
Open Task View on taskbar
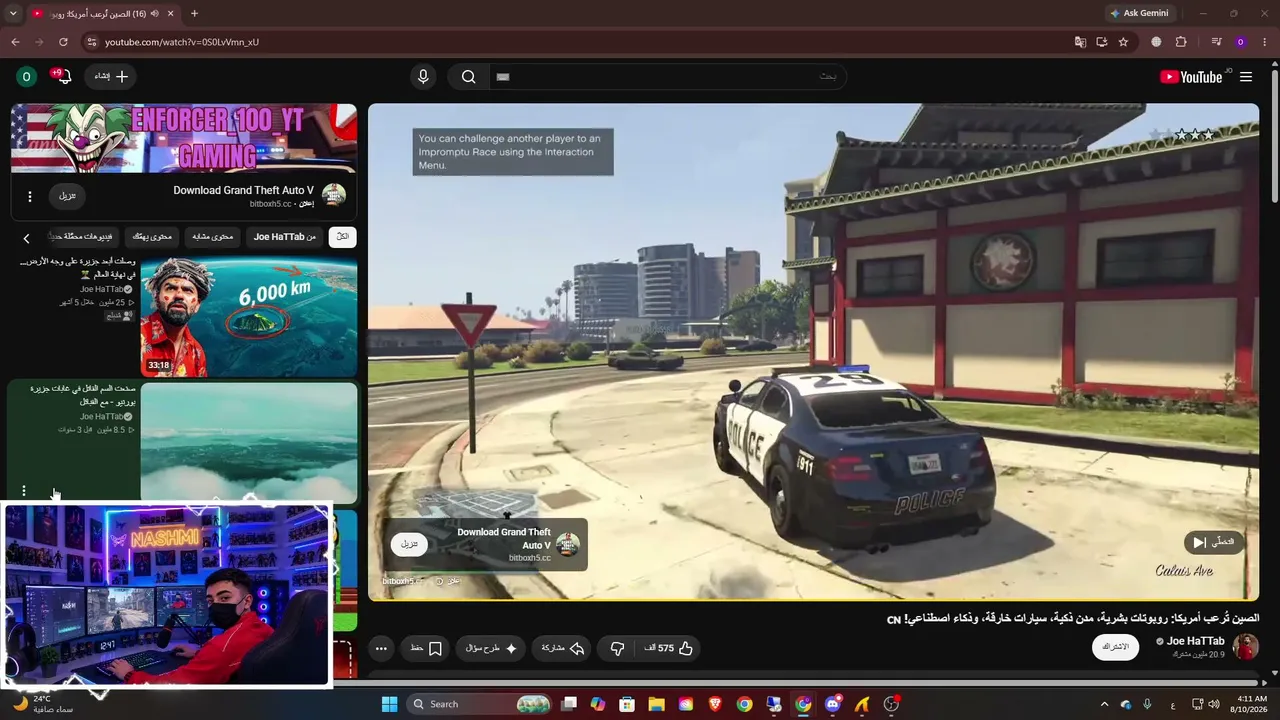coord(569,704)
